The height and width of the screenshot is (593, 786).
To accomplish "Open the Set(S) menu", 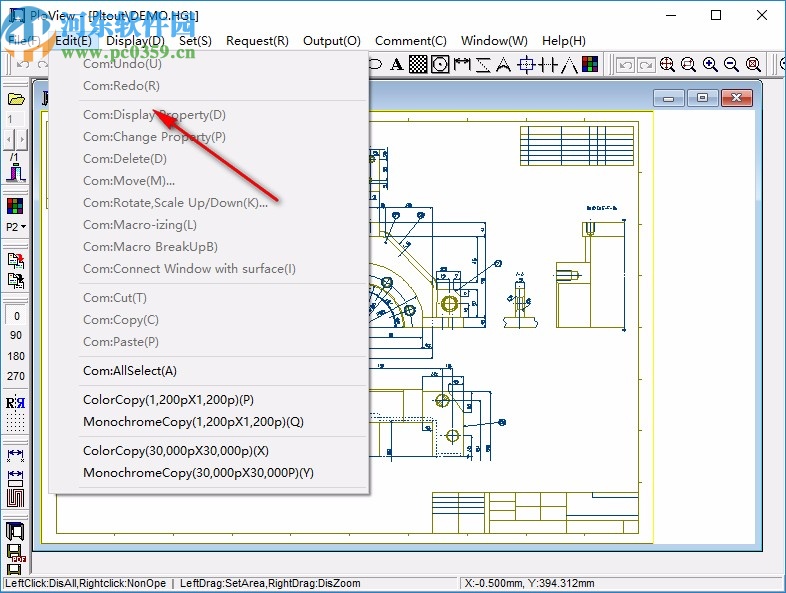I will click(x=195, y=41).
